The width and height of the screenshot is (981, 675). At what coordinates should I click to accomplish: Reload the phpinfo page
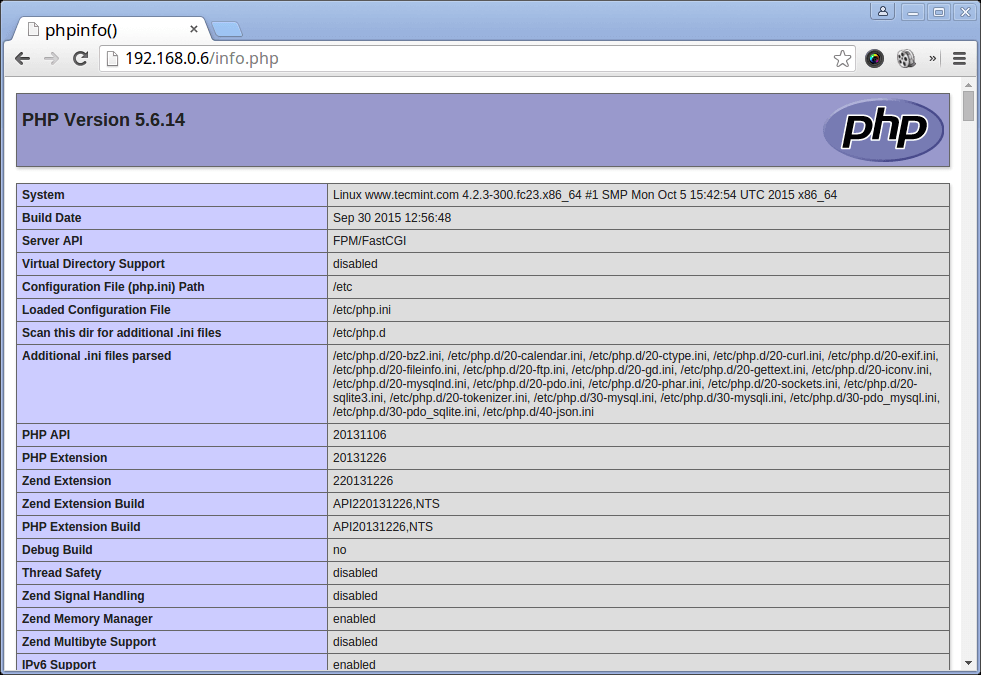81,58
